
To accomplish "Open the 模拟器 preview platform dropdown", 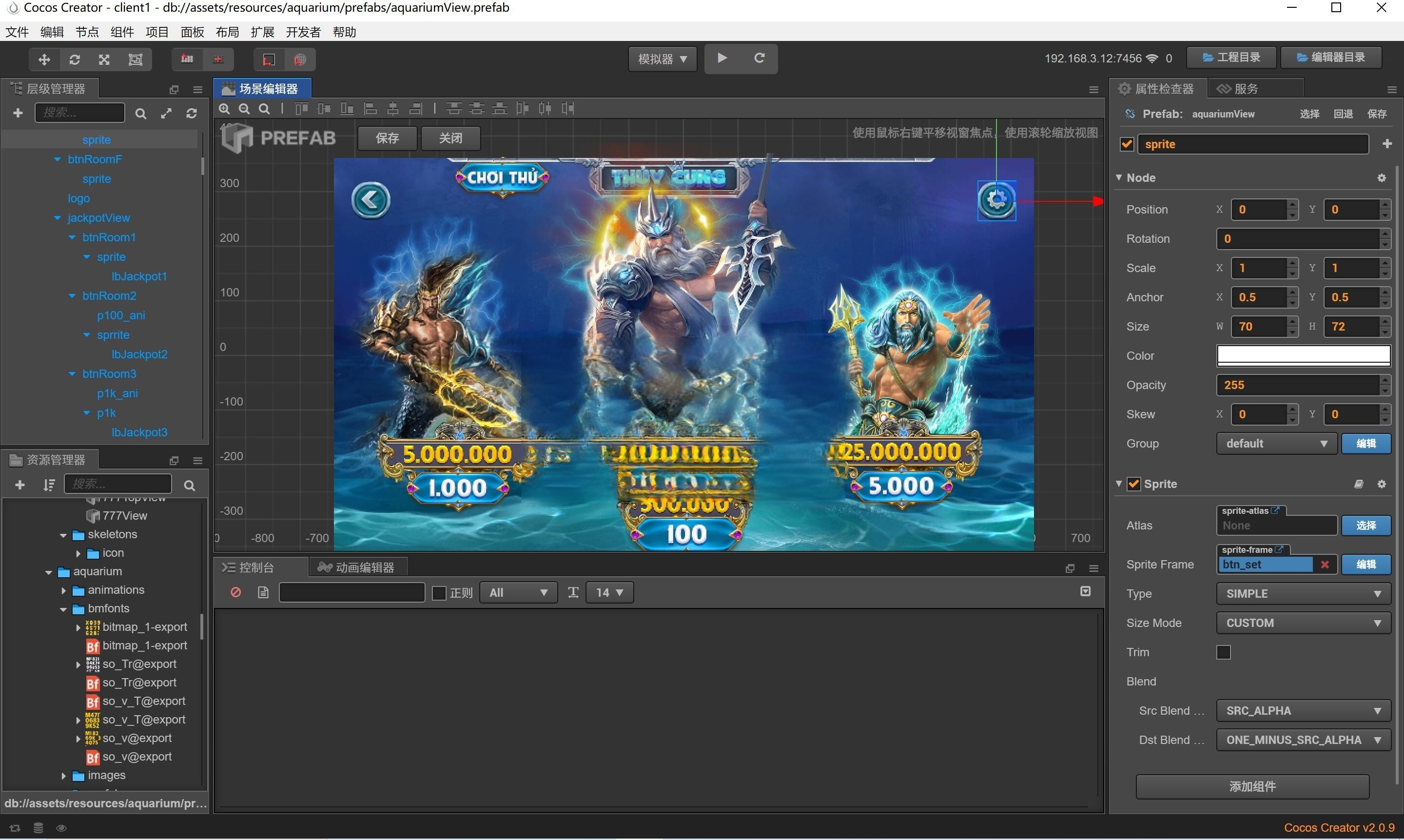I will 663,59.
